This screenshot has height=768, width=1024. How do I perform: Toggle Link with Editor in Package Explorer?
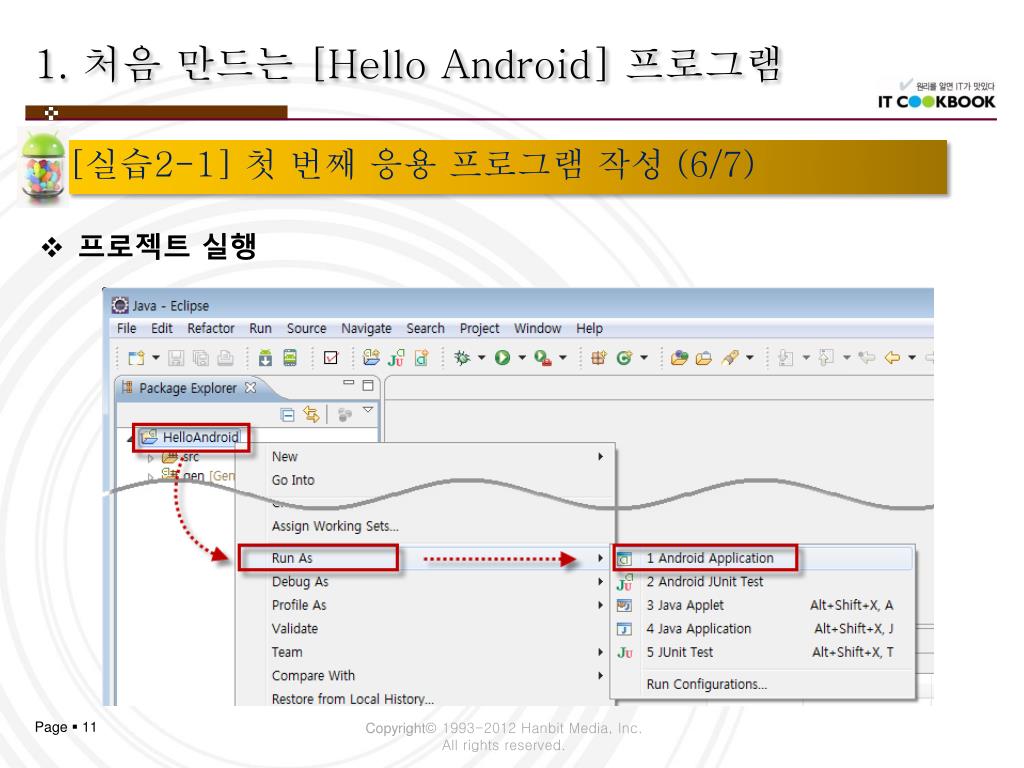pyautogui.click(x=312, y=414)
